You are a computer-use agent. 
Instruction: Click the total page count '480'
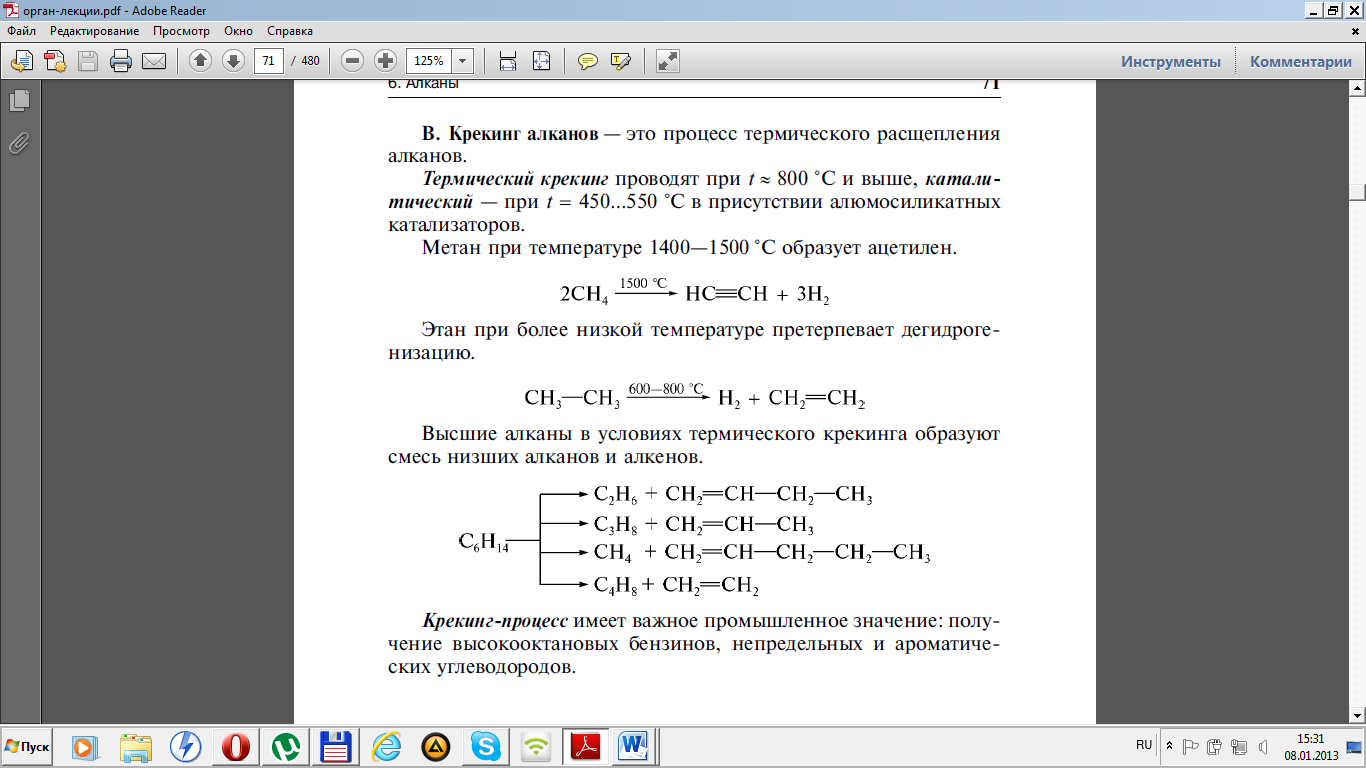point(310,61)
